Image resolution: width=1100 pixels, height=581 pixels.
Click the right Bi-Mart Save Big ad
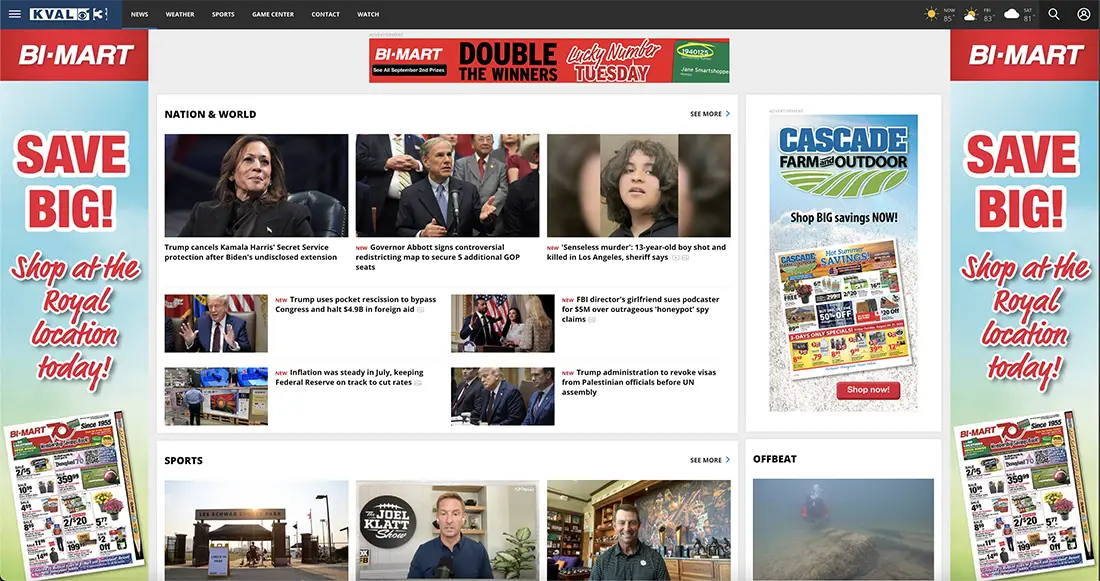pyautogui.click(x=1025, y=305)
